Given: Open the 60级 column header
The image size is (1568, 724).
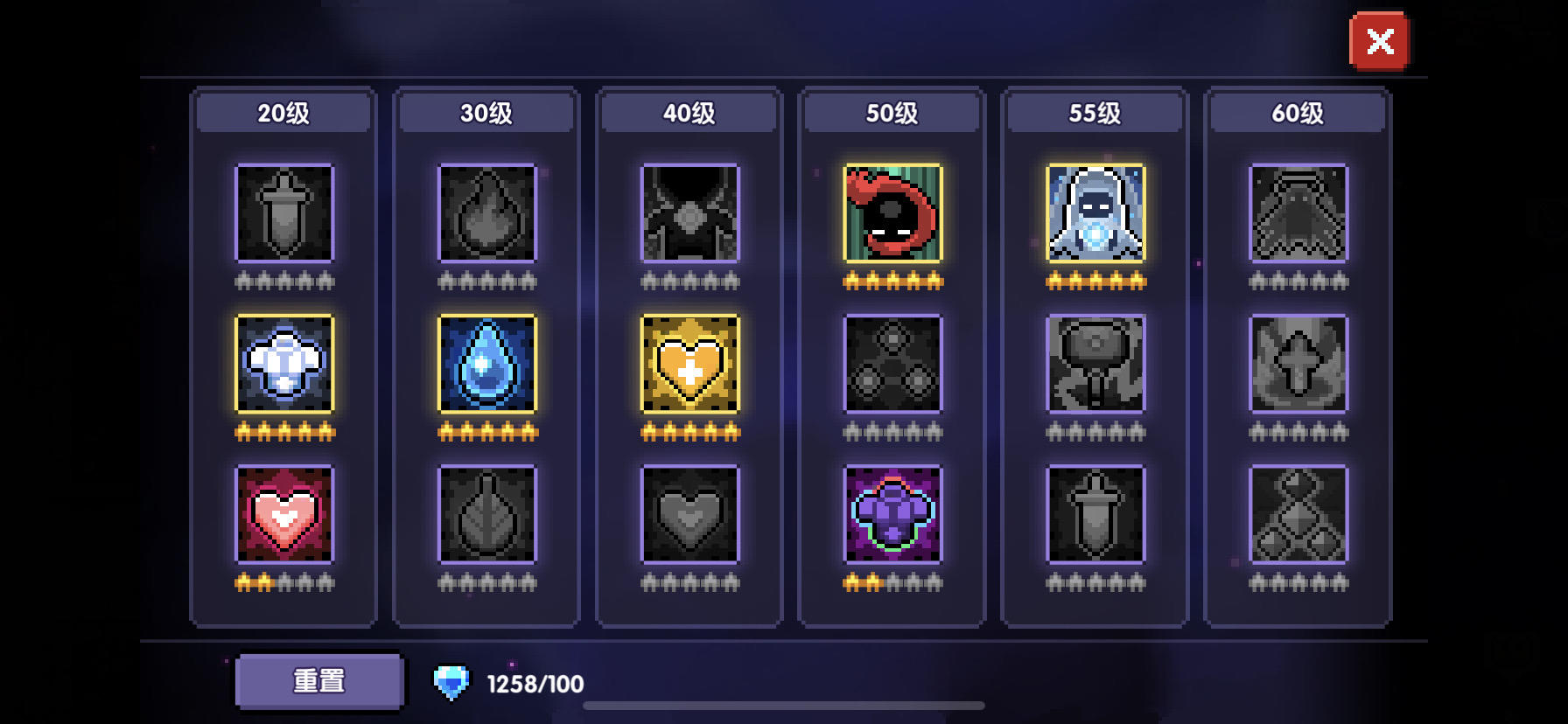Looking at the screenshot, I should point(1298,113).
